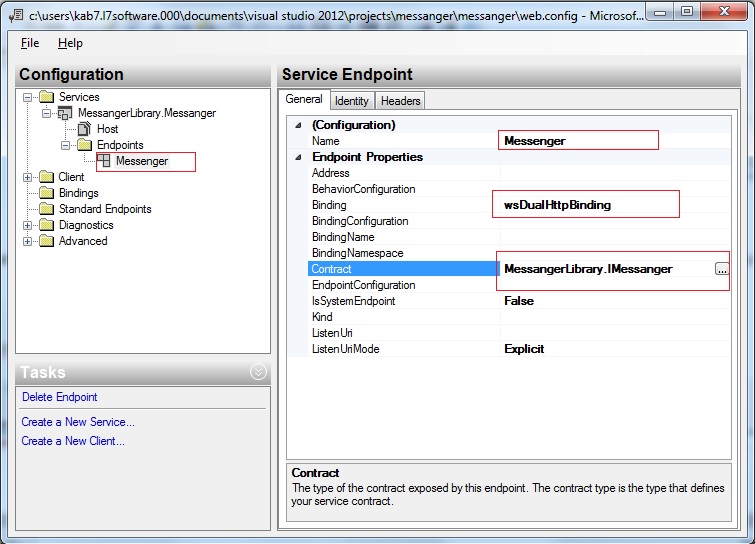Image resolution: width=755 pixels, height=544 pixels.
Task: Click the IsSystemEndpoint value False
Action: 615,301
